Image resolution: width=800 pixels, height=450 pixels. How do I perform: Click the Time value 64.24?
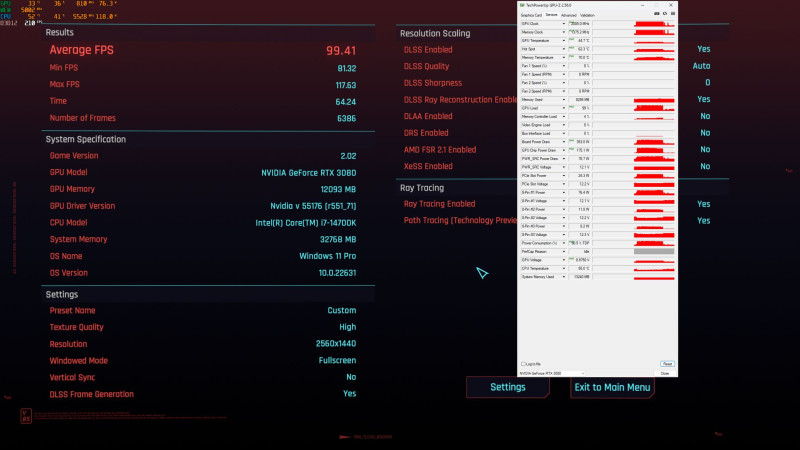point(345,102)
